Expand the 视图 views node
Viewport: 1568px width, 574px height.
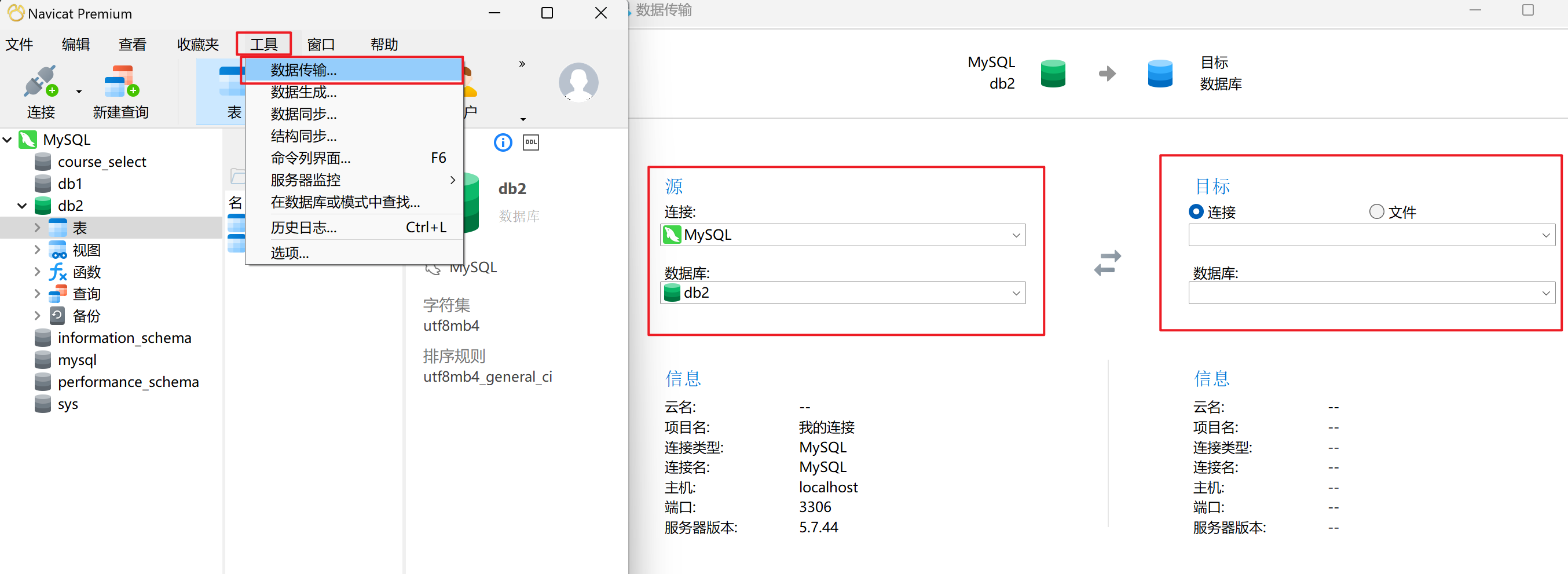(x=37, y=250)
